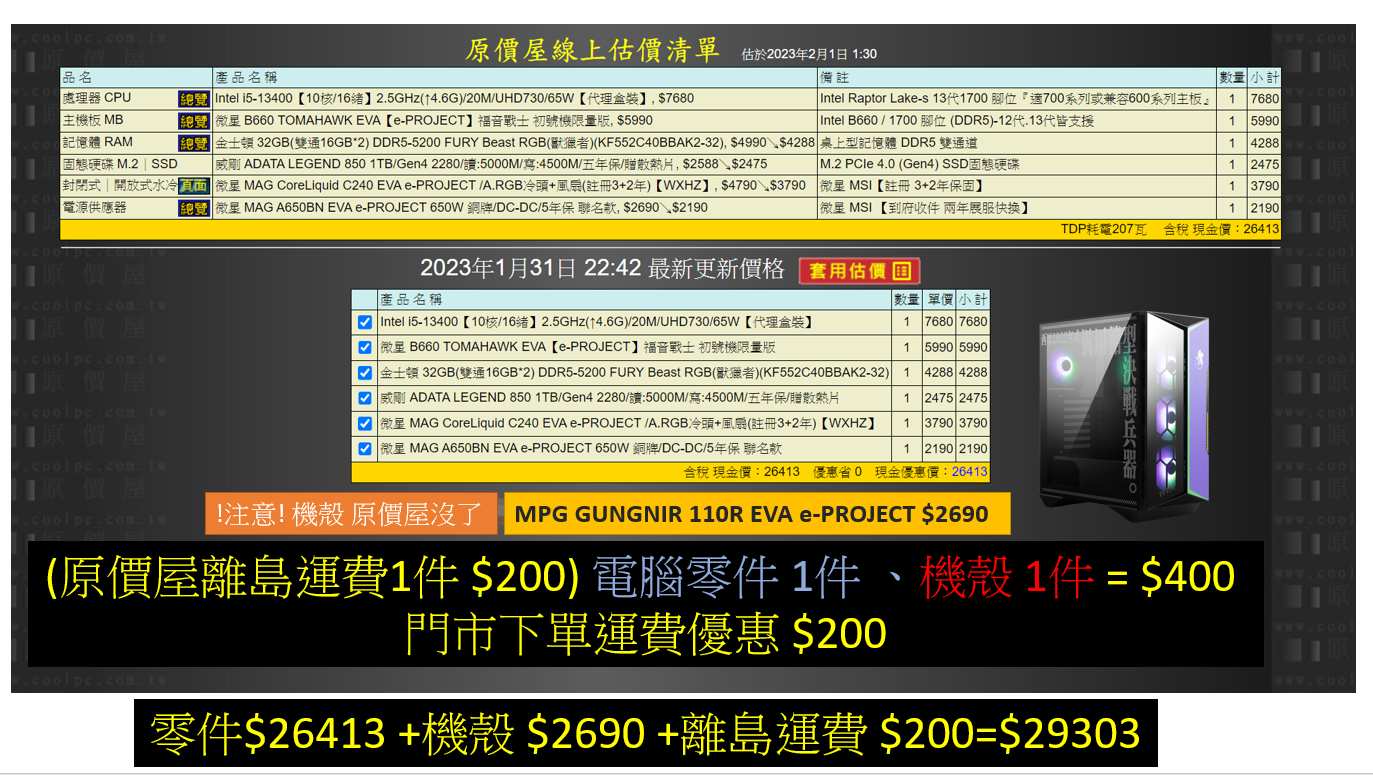Open the 頁面 badge in the 水冷 row
The width and height of the screenshot is (1373, 775).
(193, 186)
